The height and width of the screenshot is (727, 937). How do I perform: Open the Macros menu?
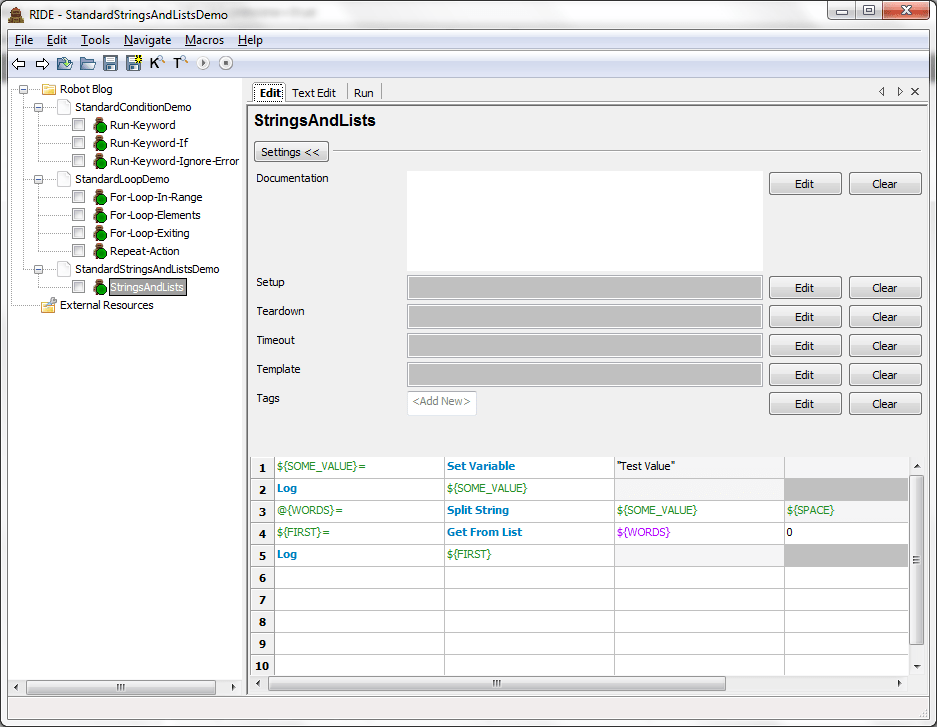204,40
